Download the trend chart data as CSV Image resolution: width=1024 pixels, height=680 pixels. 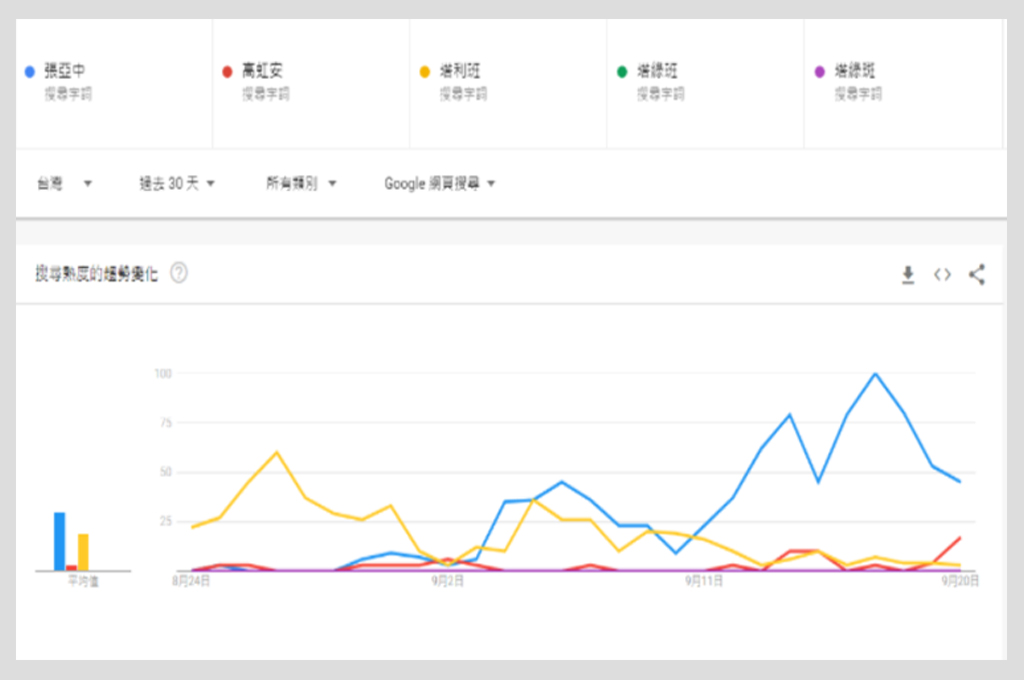[908, 275]
